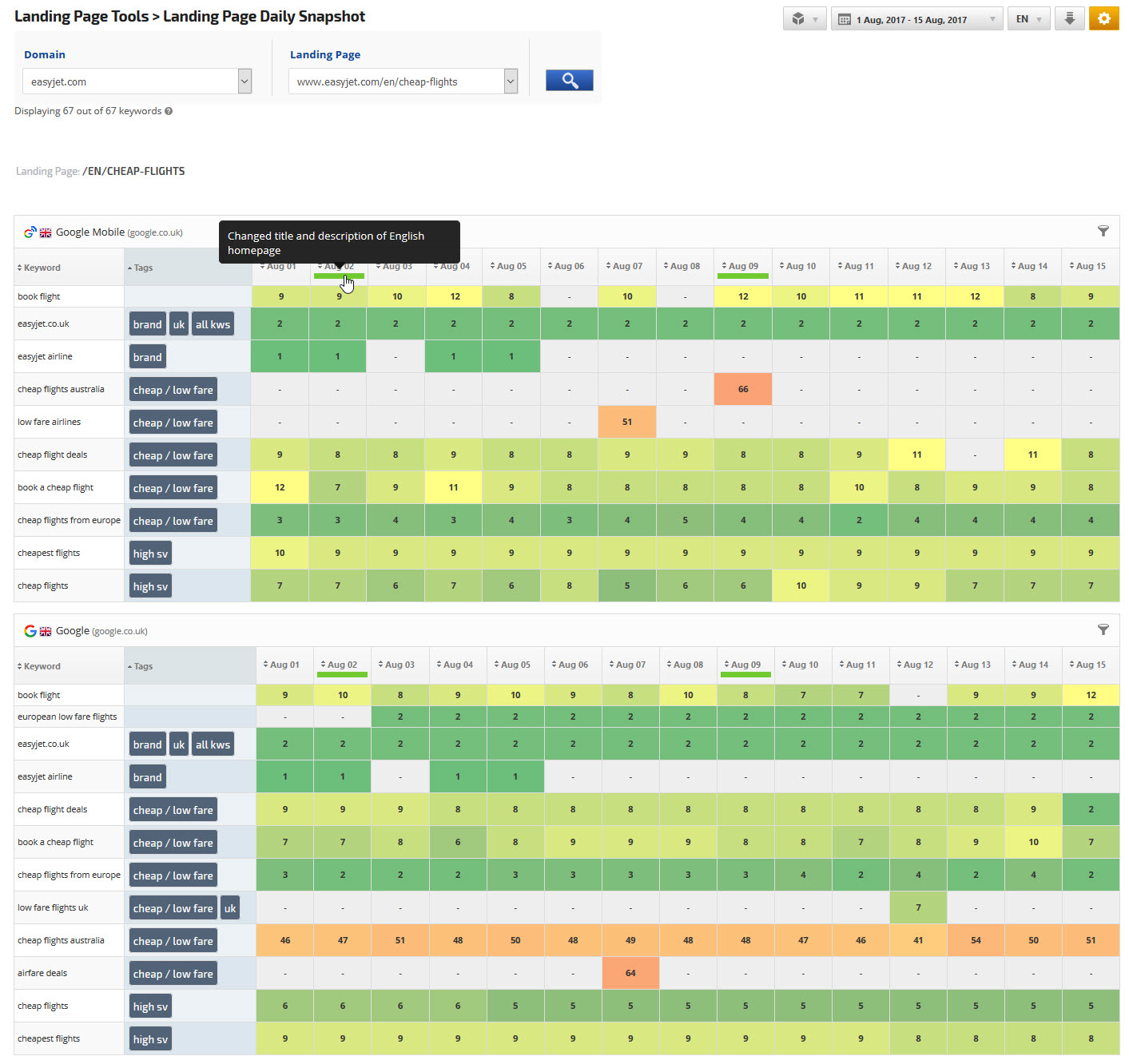The height and width of the screenshot is (1064, 1129).
Task: Sort Google table by Tags column
Action: point(143,666)
